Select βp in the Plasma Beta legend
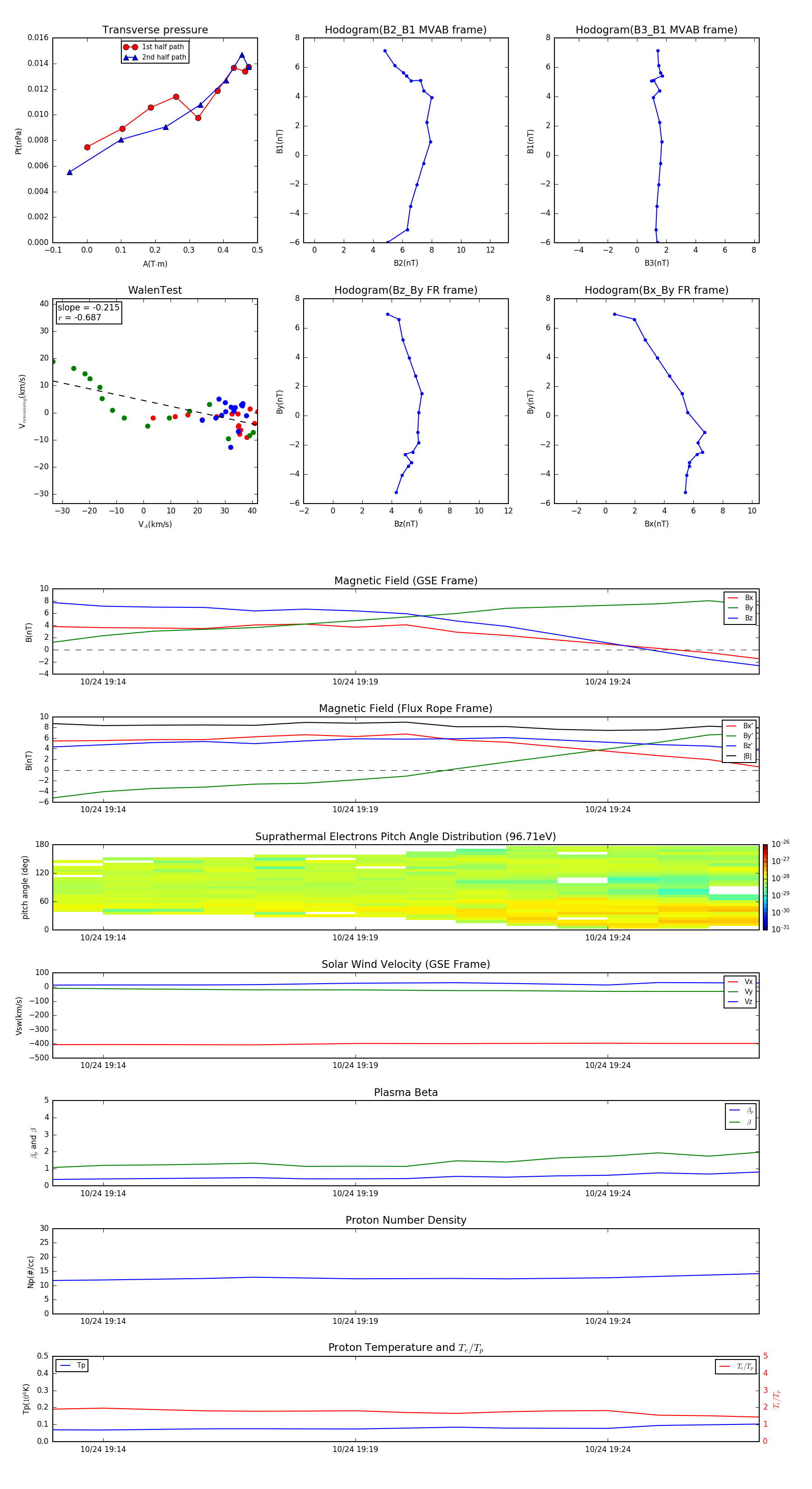This screenshot has width=812, height=1489. tap(741, 1110)
